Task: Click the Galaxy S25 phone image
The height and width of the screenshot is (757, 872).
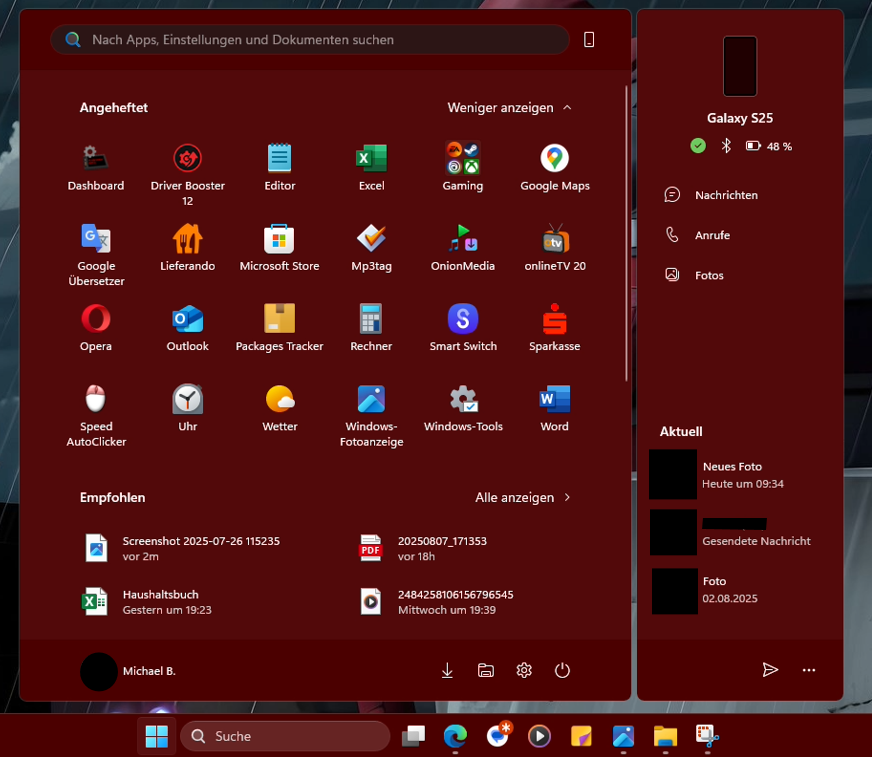Action: (x=740, y=66)
